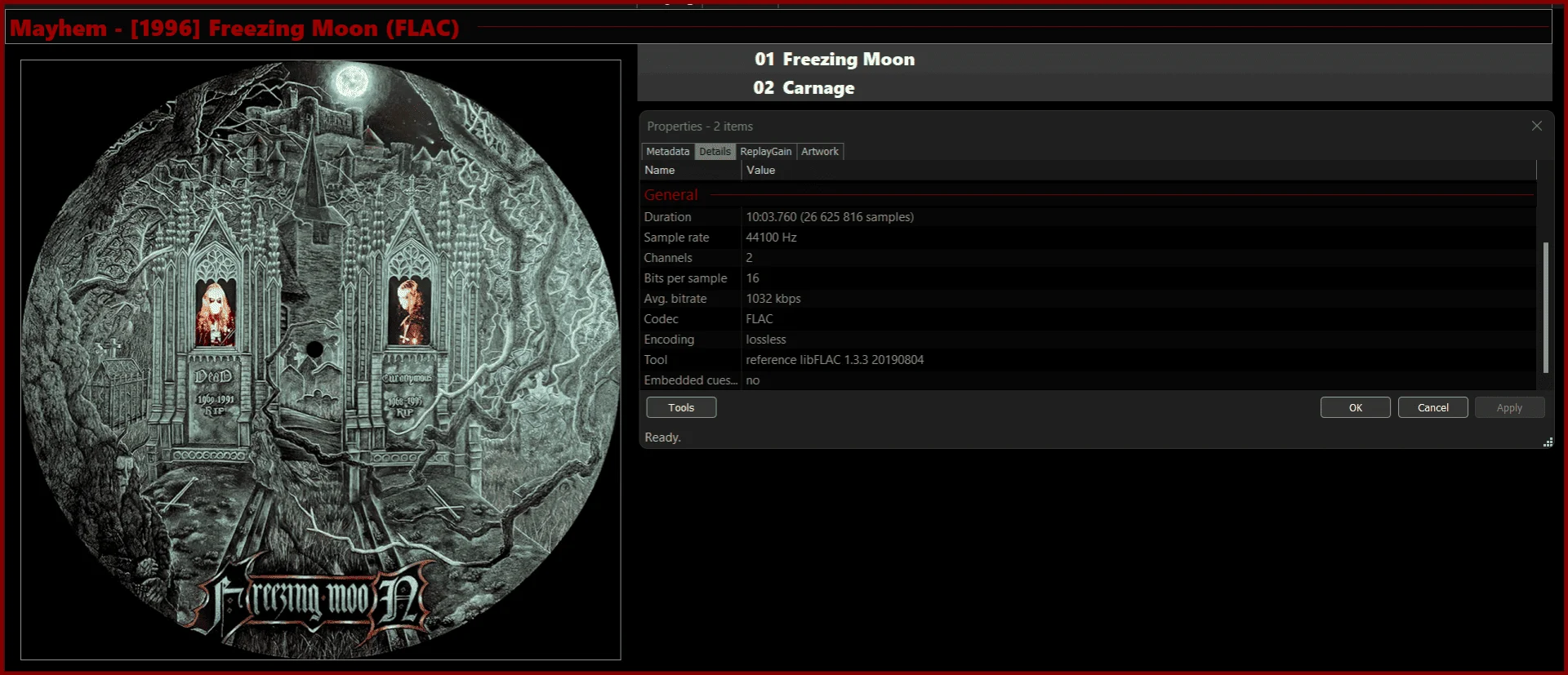Select the Duration row
1568x675 pixels.
pyautogui.click(x=1089, y=217)
